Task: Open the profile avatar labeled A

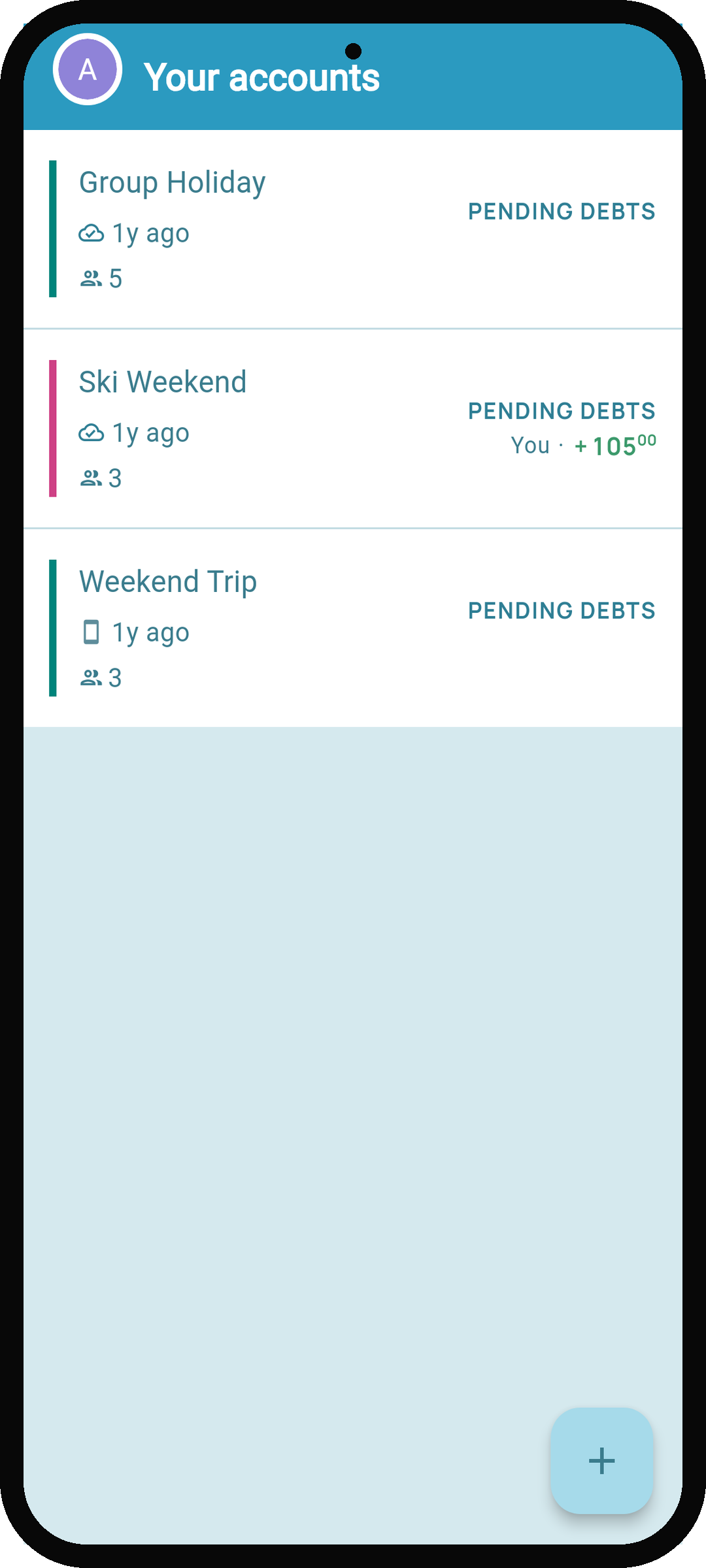Action: pyautogui.click(x=88, y=69)
